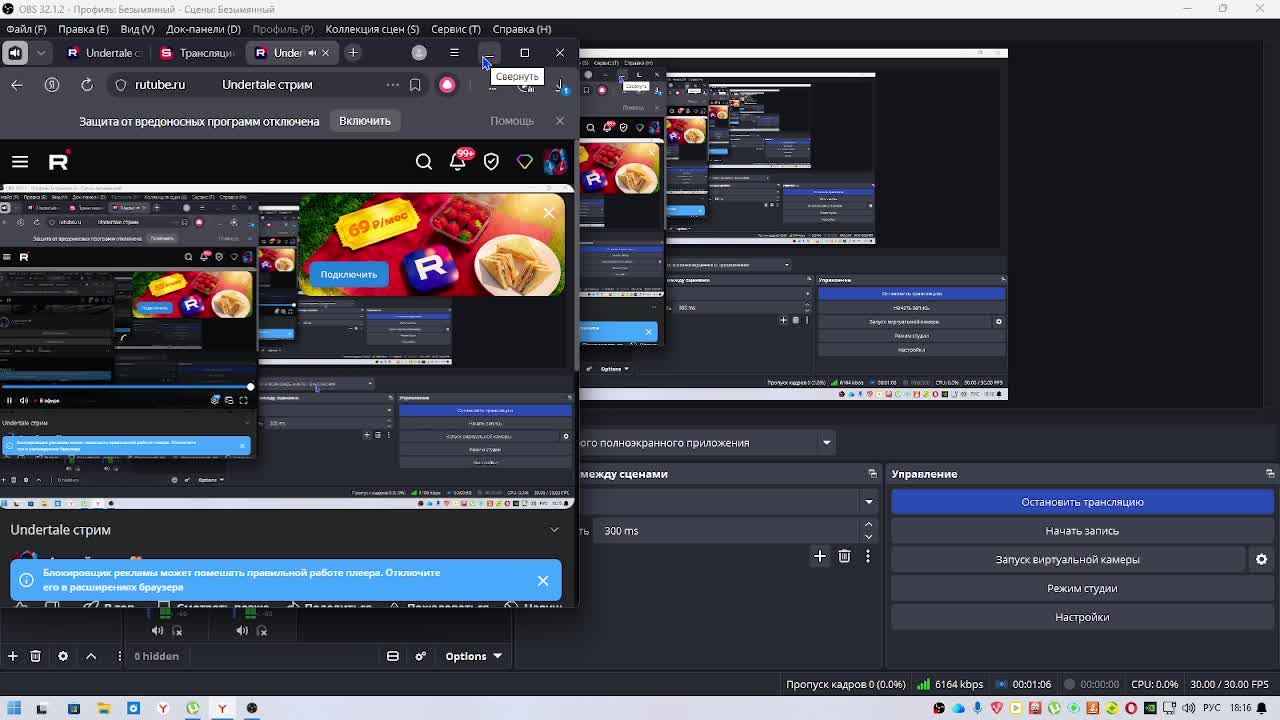Open the Alice assistant pink icon
This screenshot has width=1280, height=720.
tap(447, 85)
